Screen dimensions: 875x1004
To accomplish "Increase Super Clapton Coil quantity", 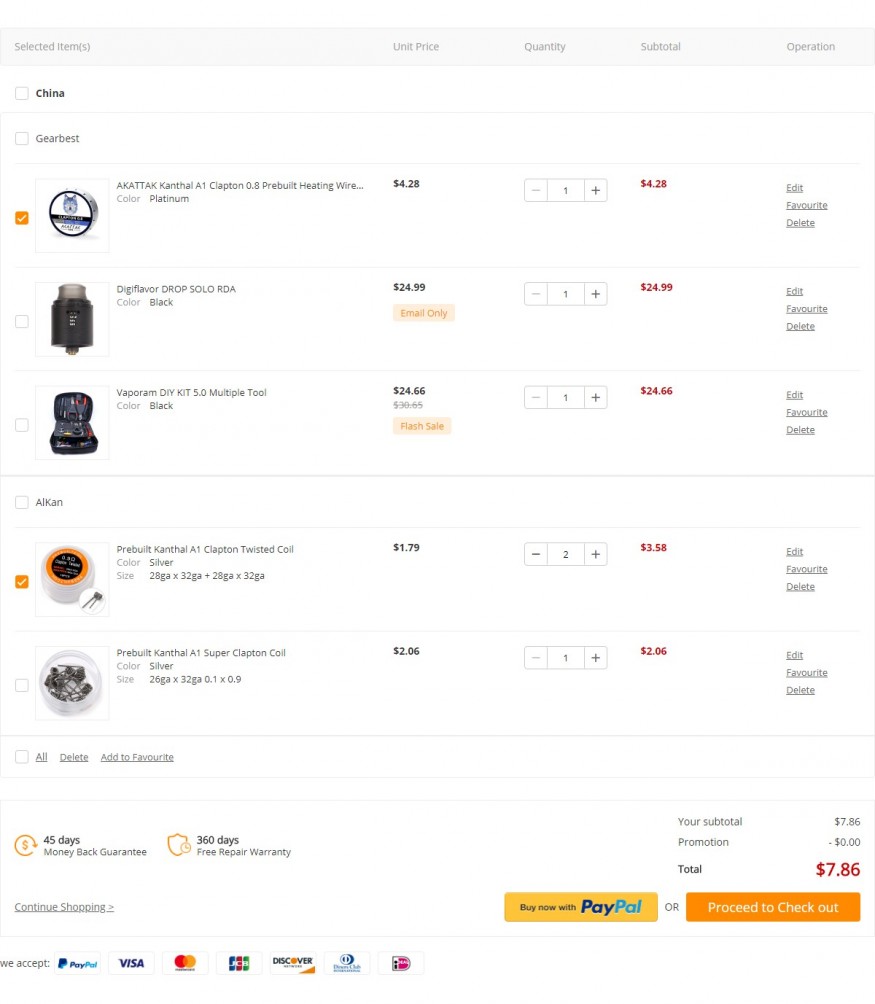I will pos(595,658).
